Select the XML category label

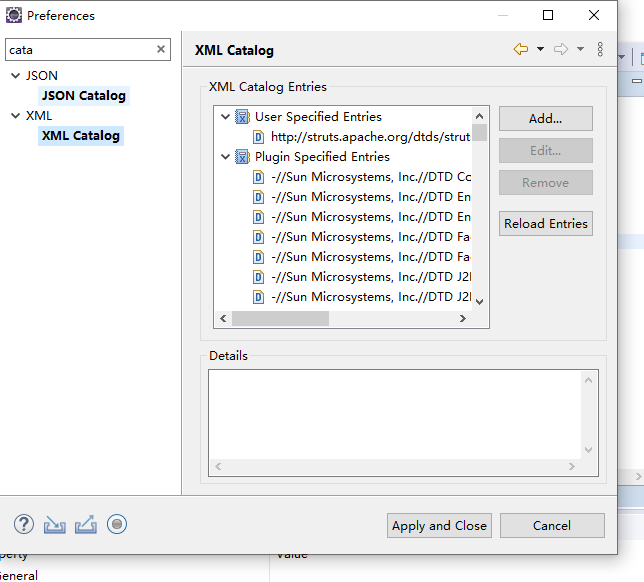(39, 116)
